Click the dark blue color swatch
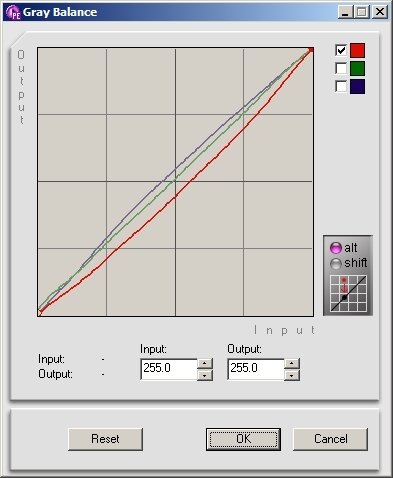The width and height of the screenshot is (393, 478). tap(357, 86)
